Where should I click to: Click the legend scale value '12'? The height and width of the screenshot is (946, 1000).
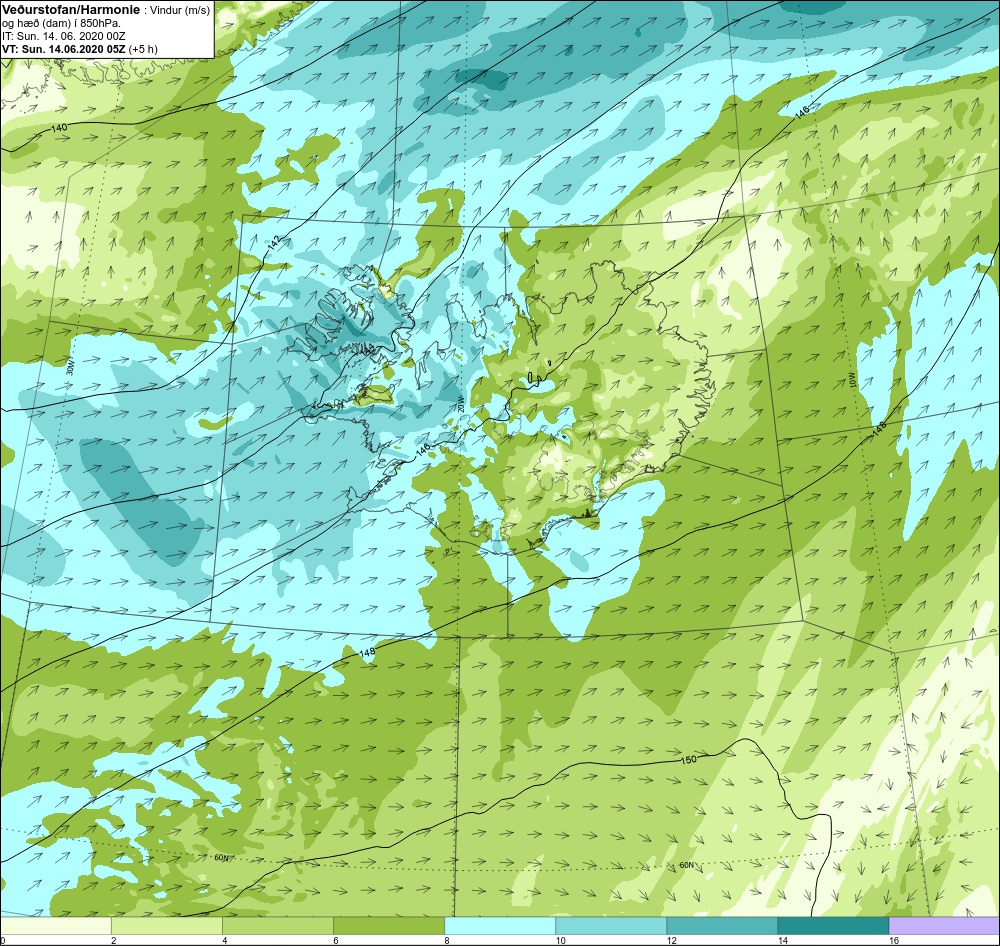point(670,940)
